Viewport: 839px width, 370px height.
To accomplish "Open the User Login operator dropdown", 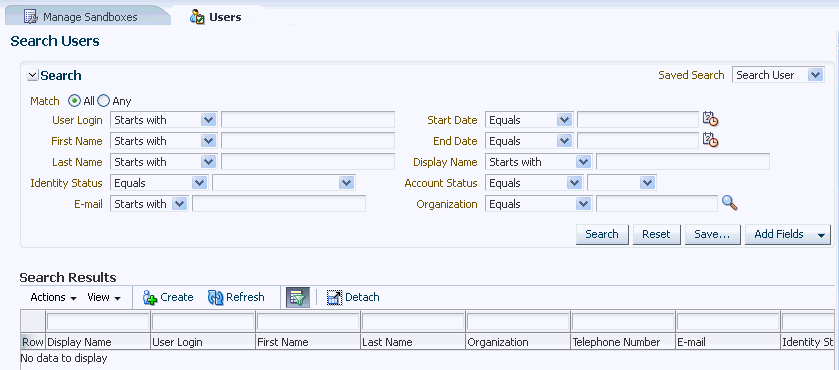I will [x=163, y=120].
